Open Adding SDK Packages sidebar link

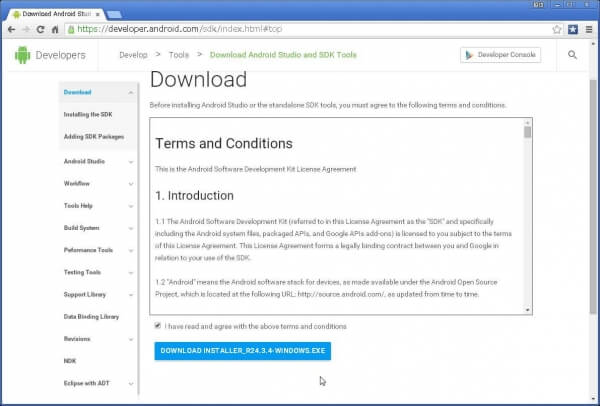(x=94, y=137)
